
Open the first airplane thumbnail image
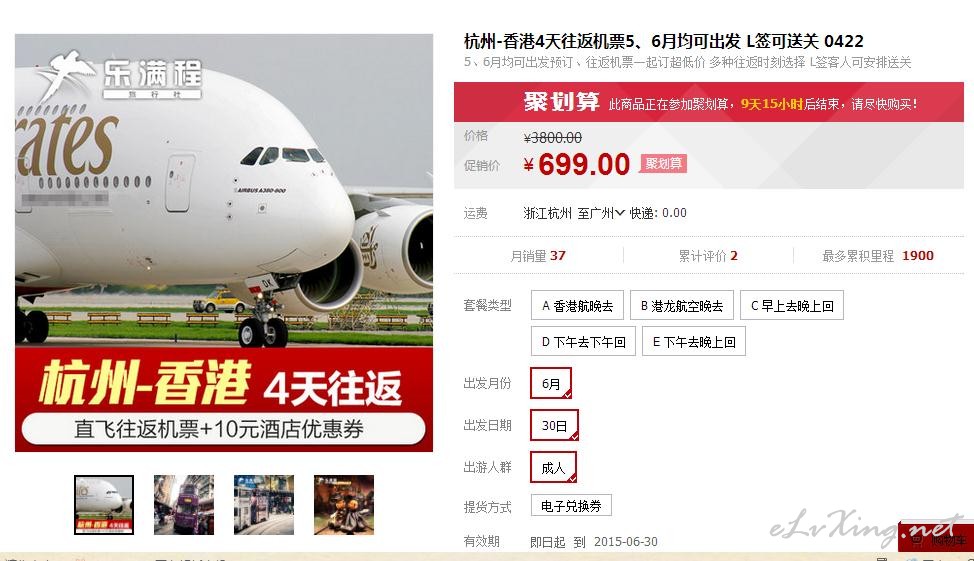tap(104, 504)
